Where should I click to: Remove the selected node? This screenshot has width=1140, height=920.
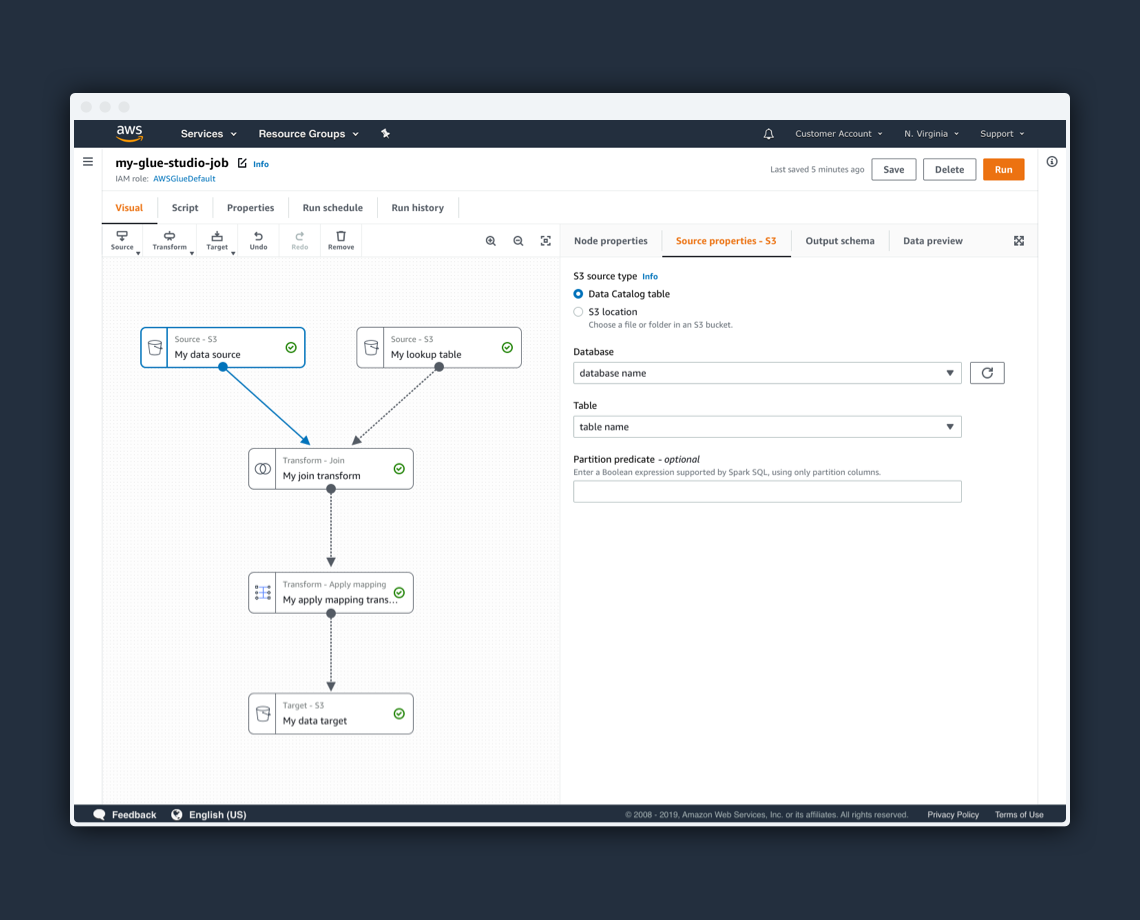pyautogui.click(x=341, y=240)
